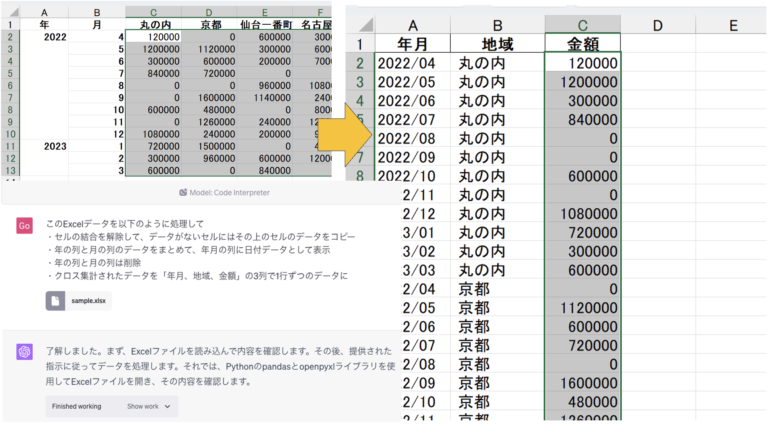Select column C header in right sheet
The height and width of the screenshot is (425, 768).
(582, 23)
